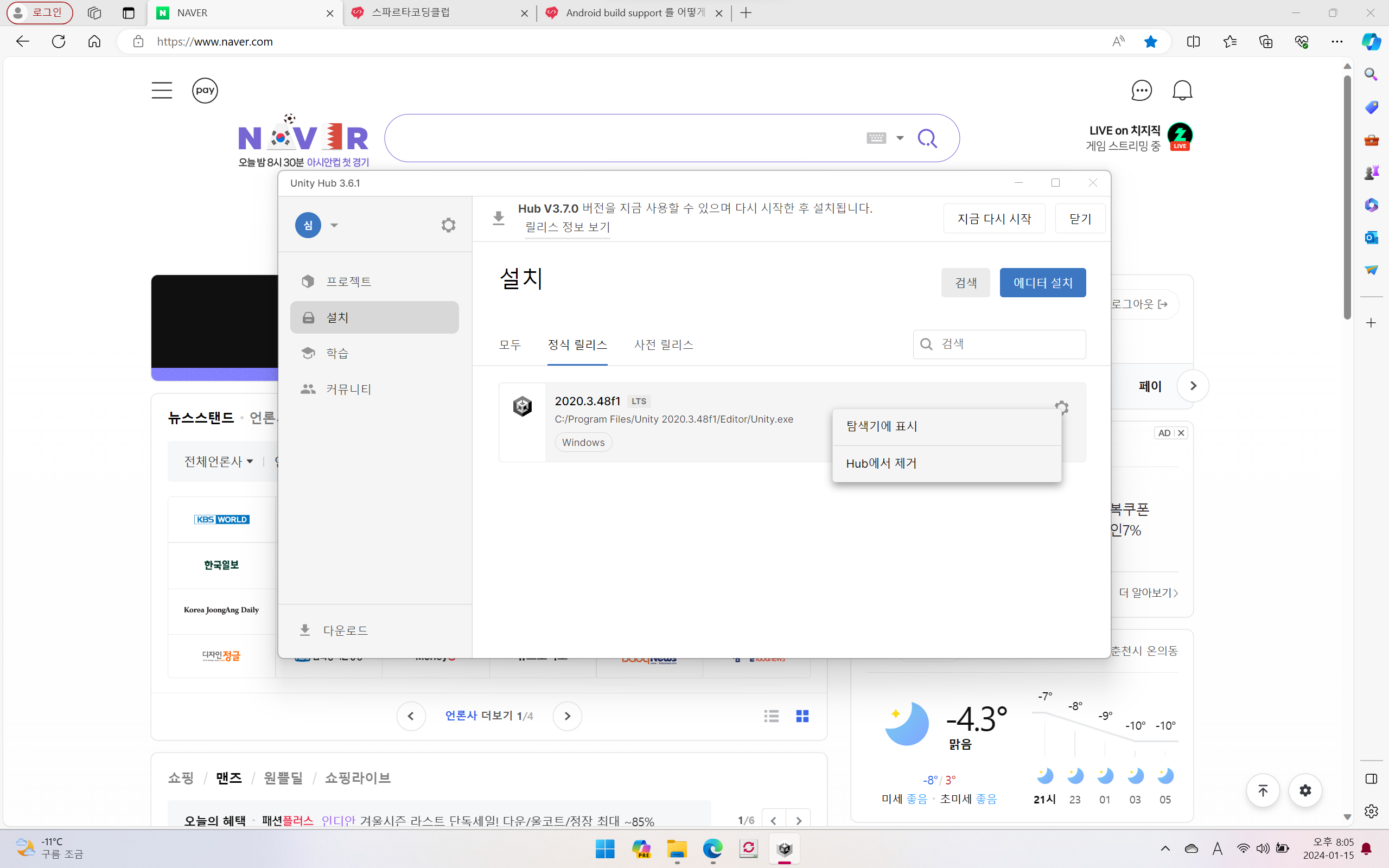Image resolution: width=1389 pixels, height=868 pixels.
Task: Open KBS WORLD press logo
Action: pos(221,520)
